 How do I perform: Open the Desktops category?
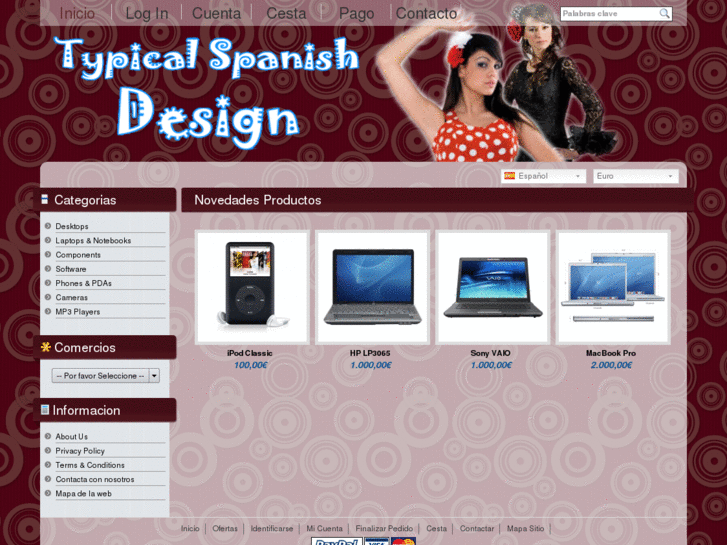coord(72,226)
